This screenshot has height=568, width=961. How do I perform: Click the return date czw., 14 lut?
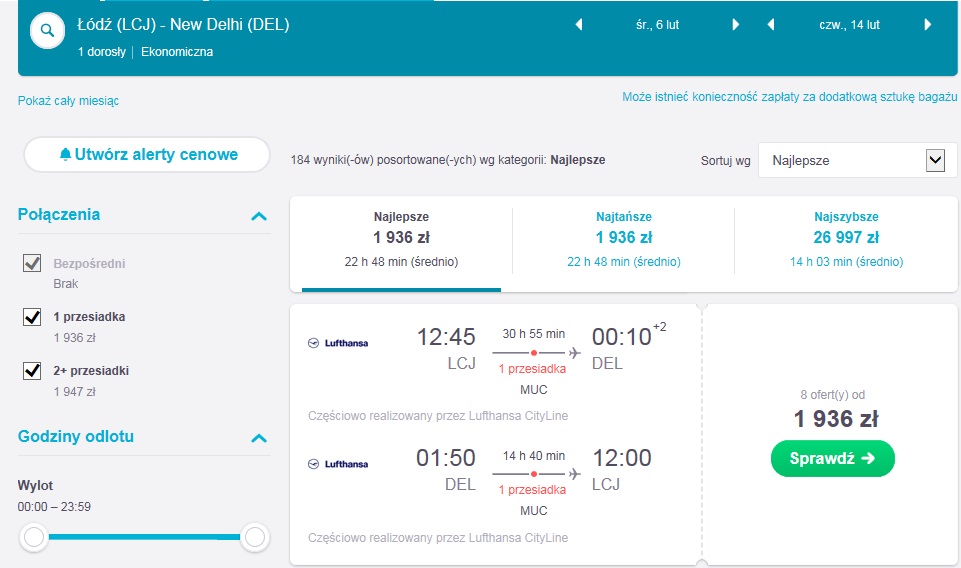point(849,25)
